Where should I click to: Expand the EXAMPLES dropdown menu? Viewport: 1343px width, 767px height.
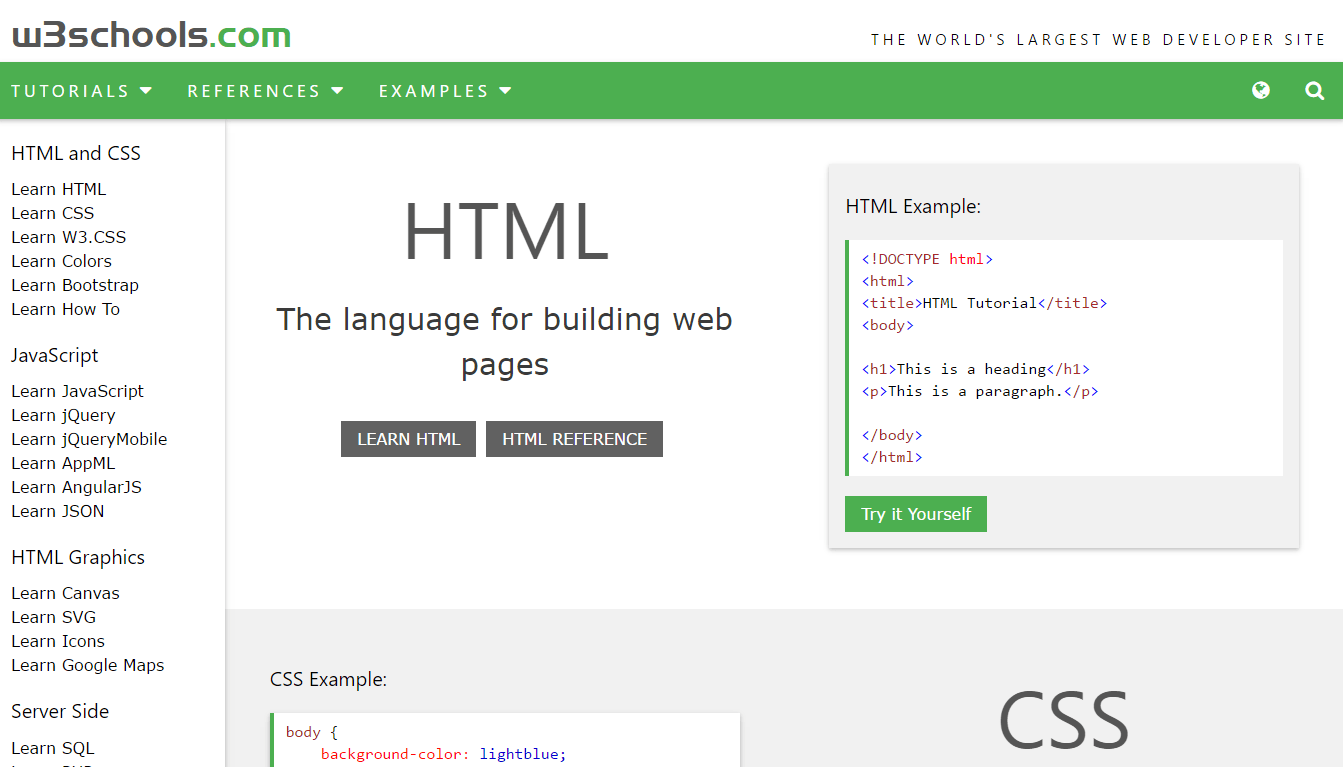(445, 91)
